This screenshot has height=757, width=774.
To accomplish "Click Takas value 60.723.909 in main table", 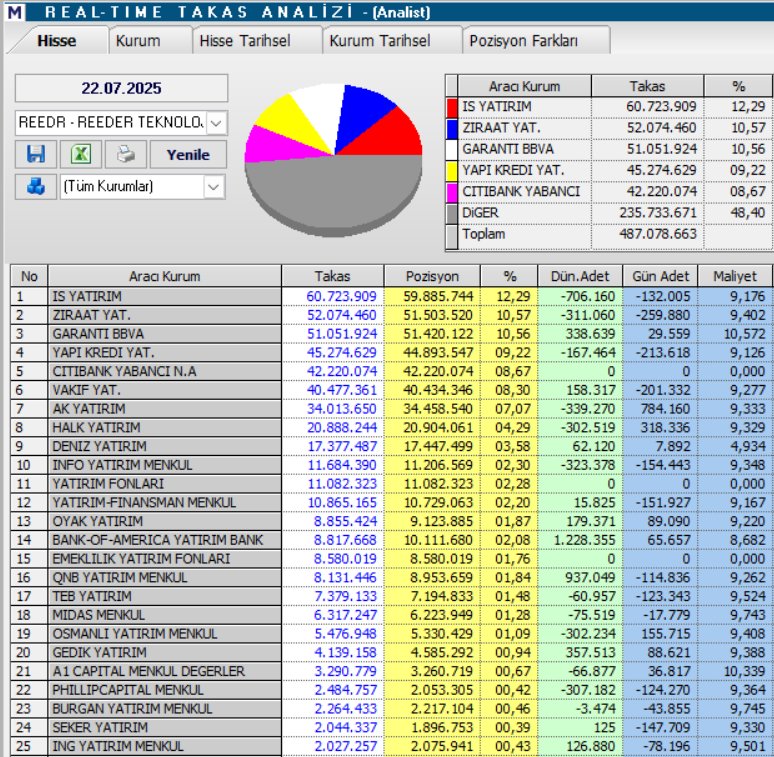I will (x=342, y=296).
